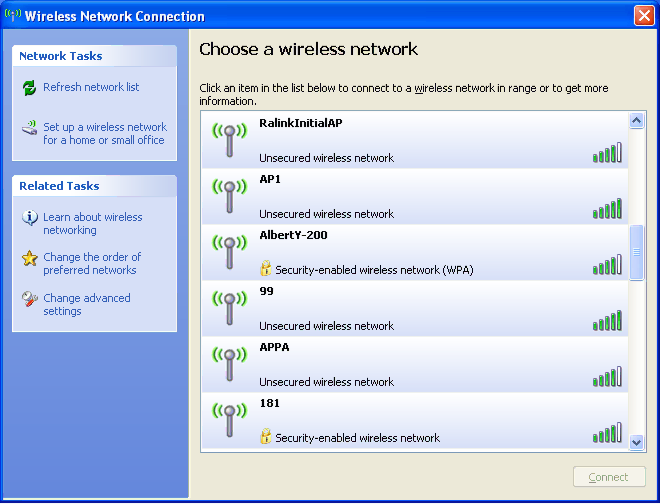Click the padlock icon on AlbertY-200
Screen dimensions: 660x504
click(265, 268)
